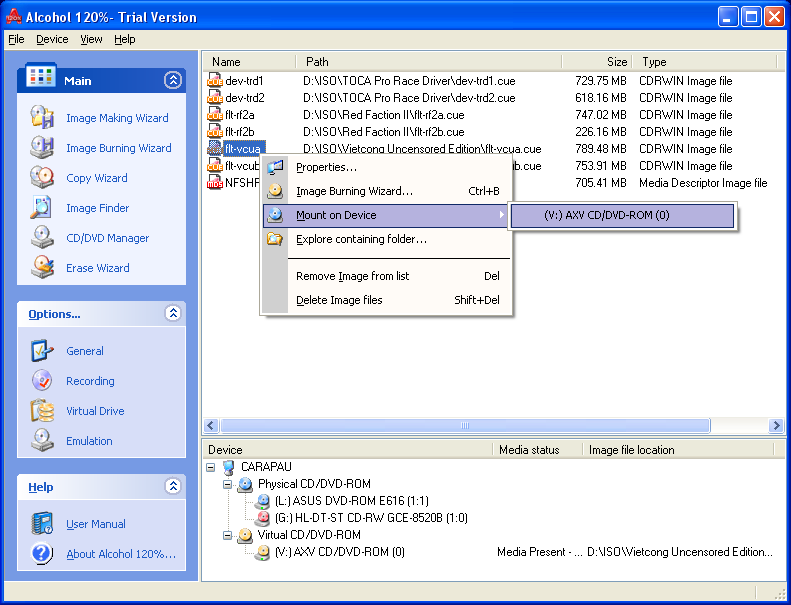
Task: Click Image Making Wizard link
Action: coord(118,118)
